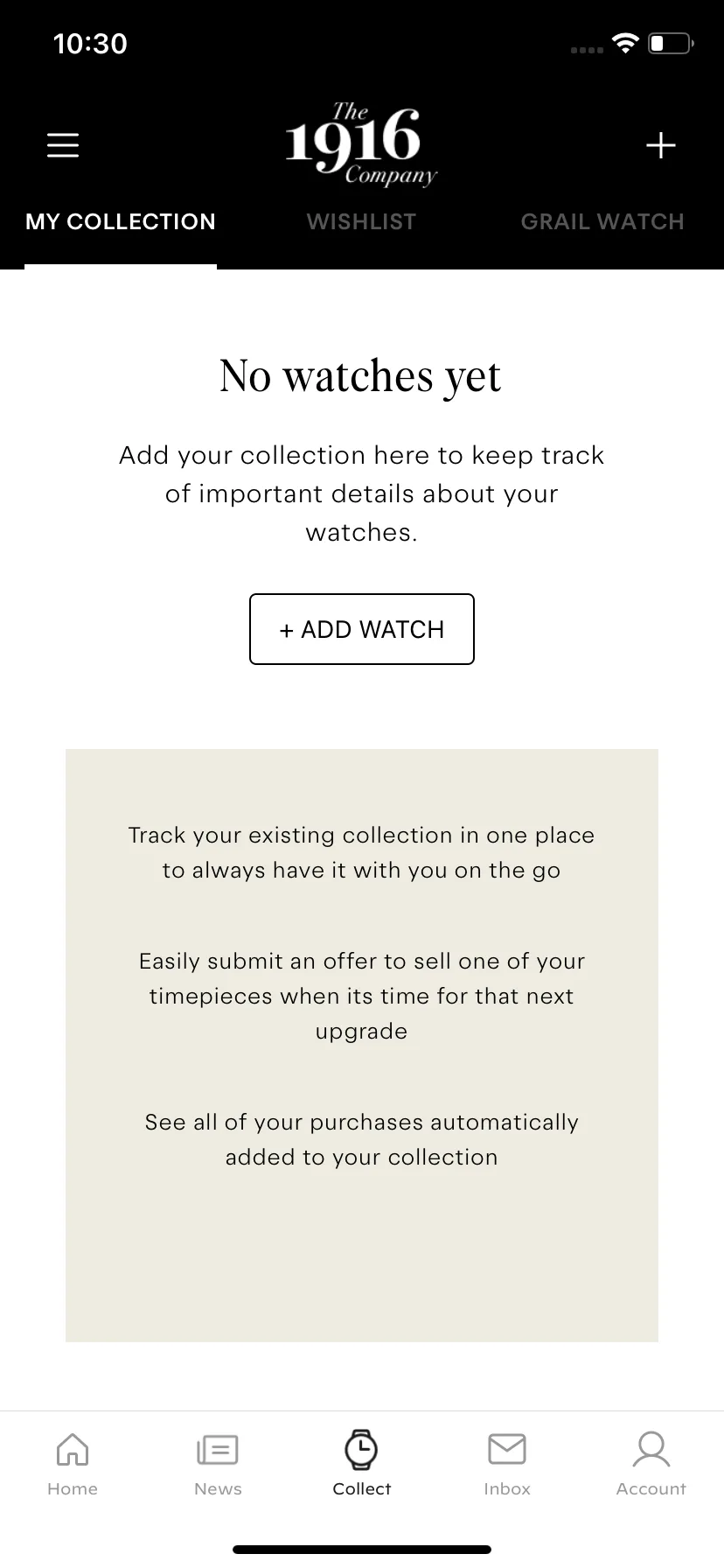Tap 'See all of your purchases' text
Image resolution: width=724 pixels, height=1568 pixels.
pos(361,1139)
